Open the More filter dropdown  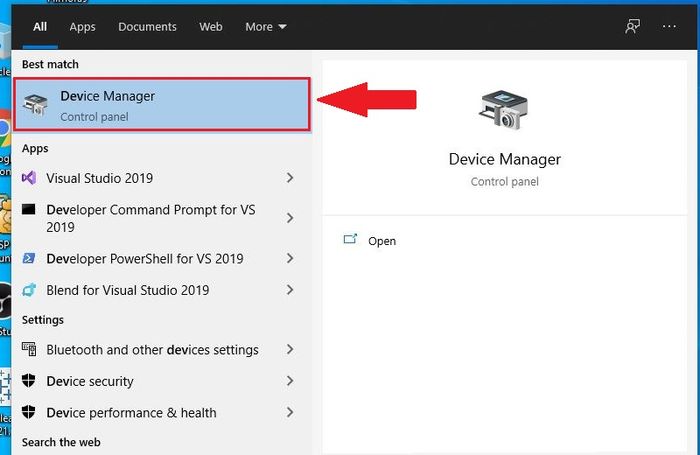click(266, 27)
